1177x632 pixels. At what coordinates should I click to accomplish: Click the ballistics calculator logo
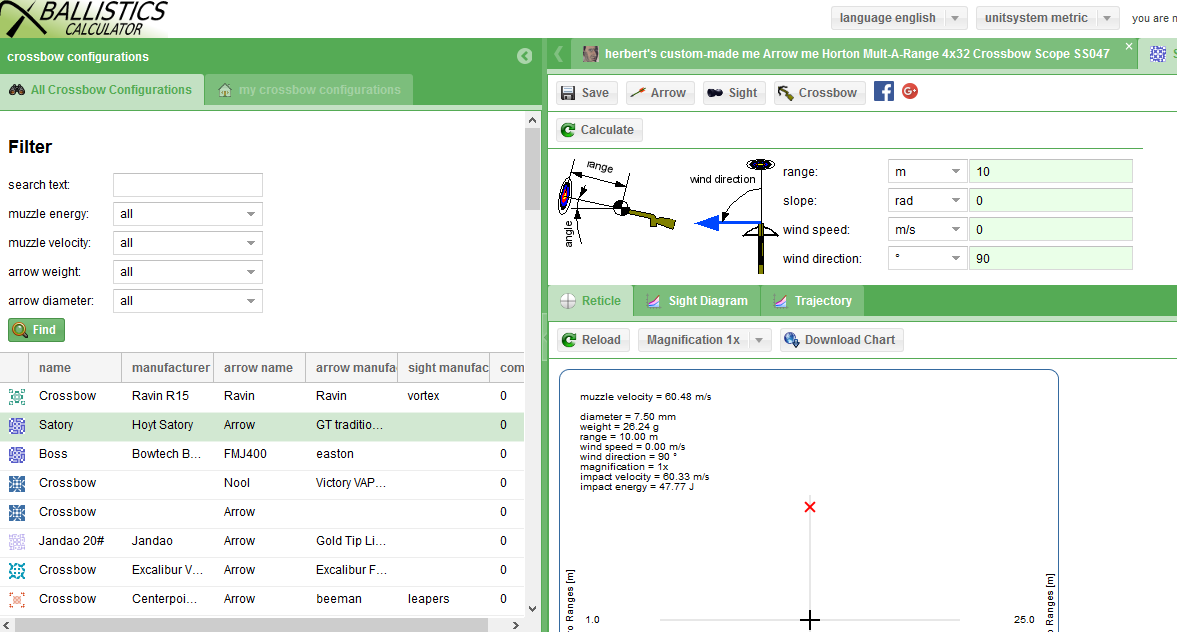pos(84,19)
